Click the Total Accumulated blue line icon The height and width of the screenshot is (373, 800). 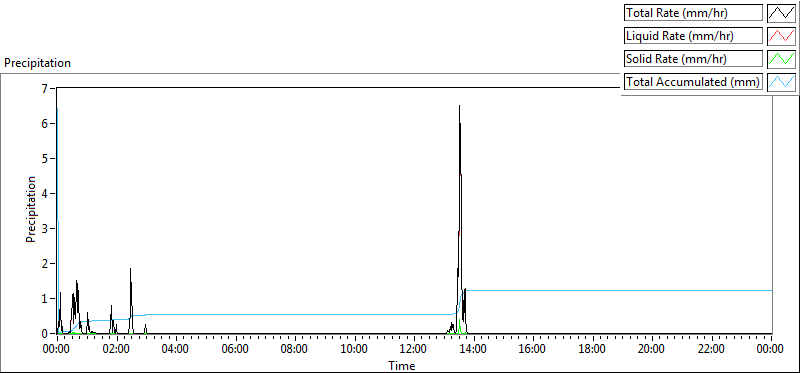pos(781,81)
